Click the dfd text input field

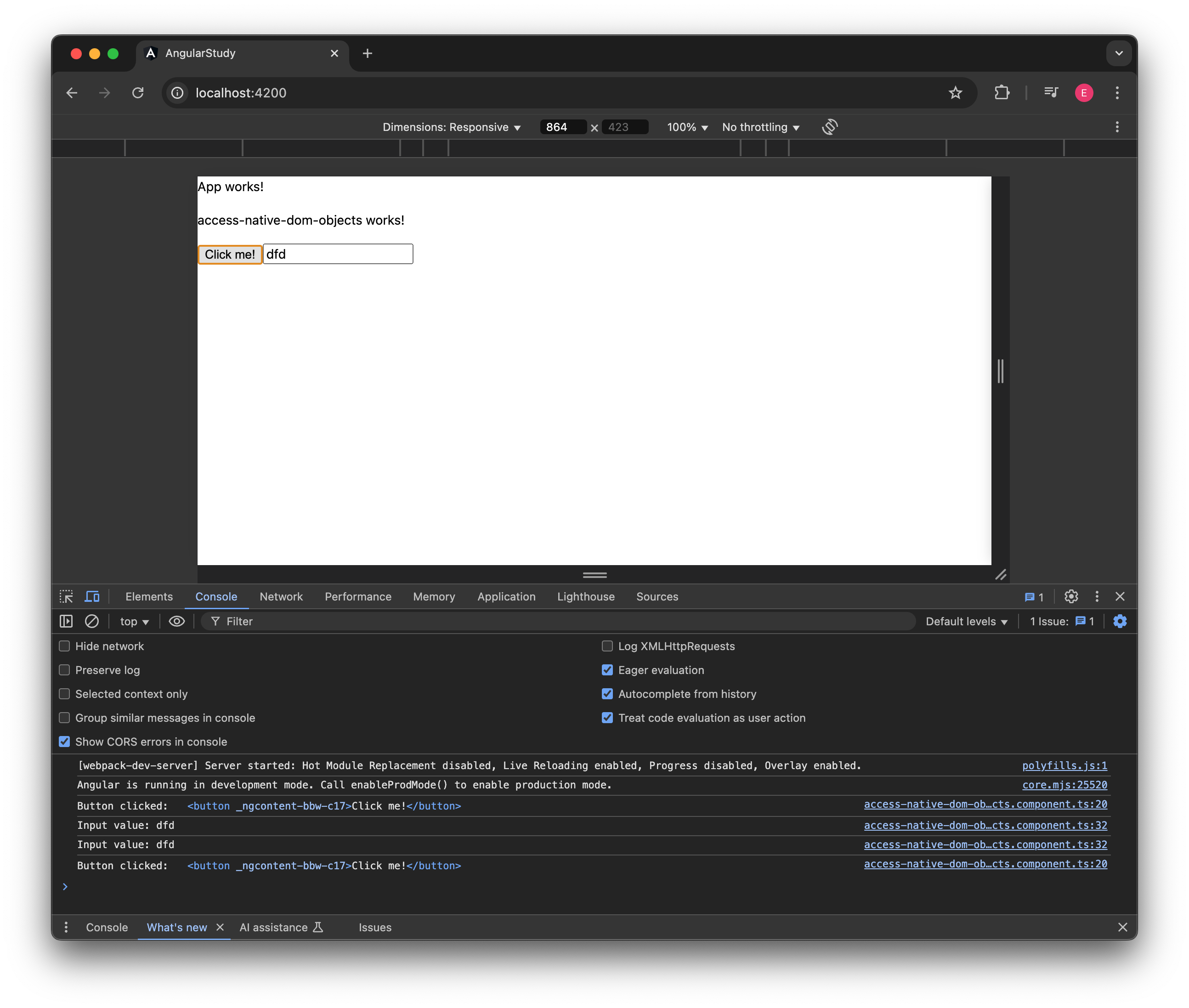(x=338, y=254)
